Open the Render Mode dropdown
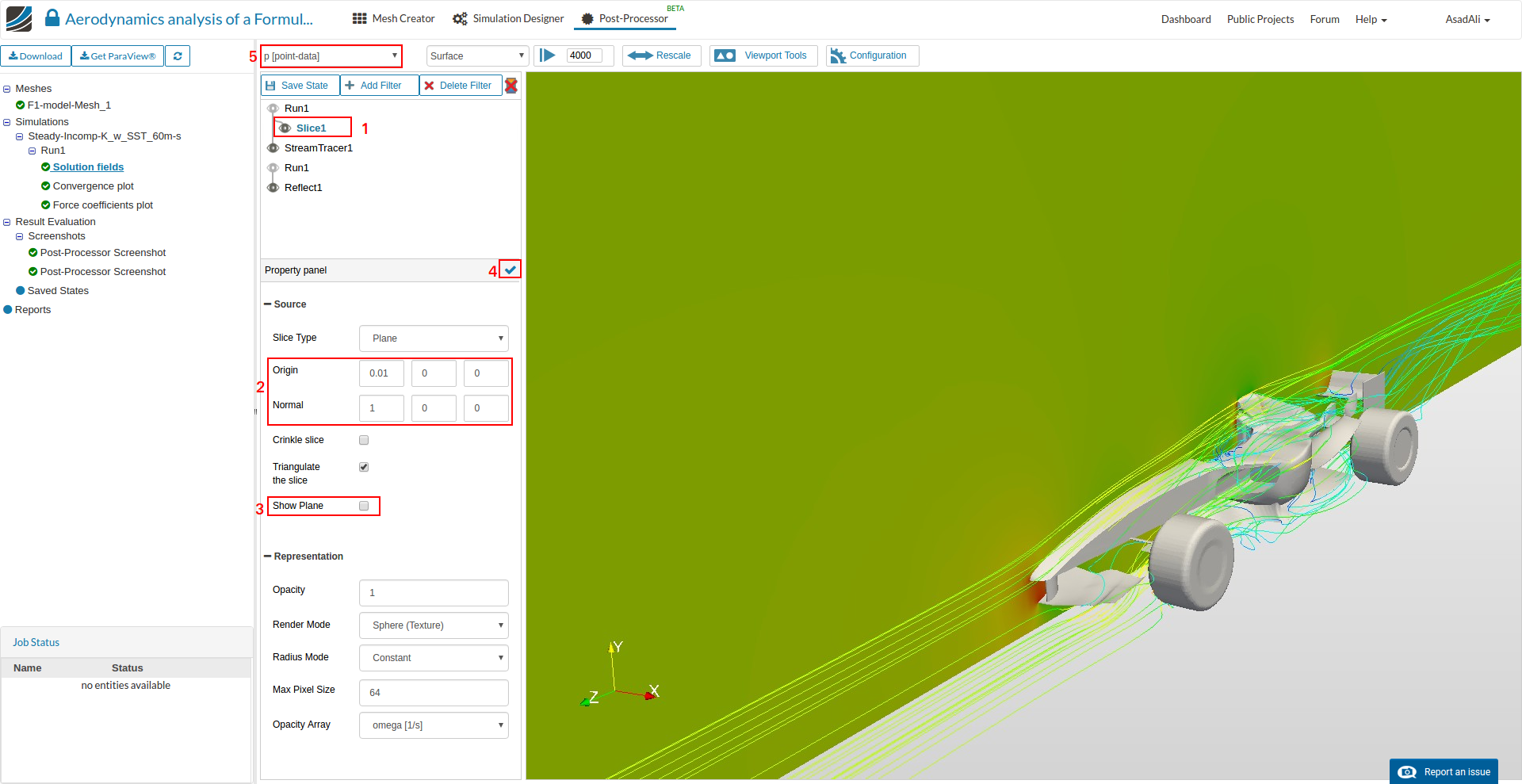The height and width of the screenshot is (784, 1522). click(434, 625)
